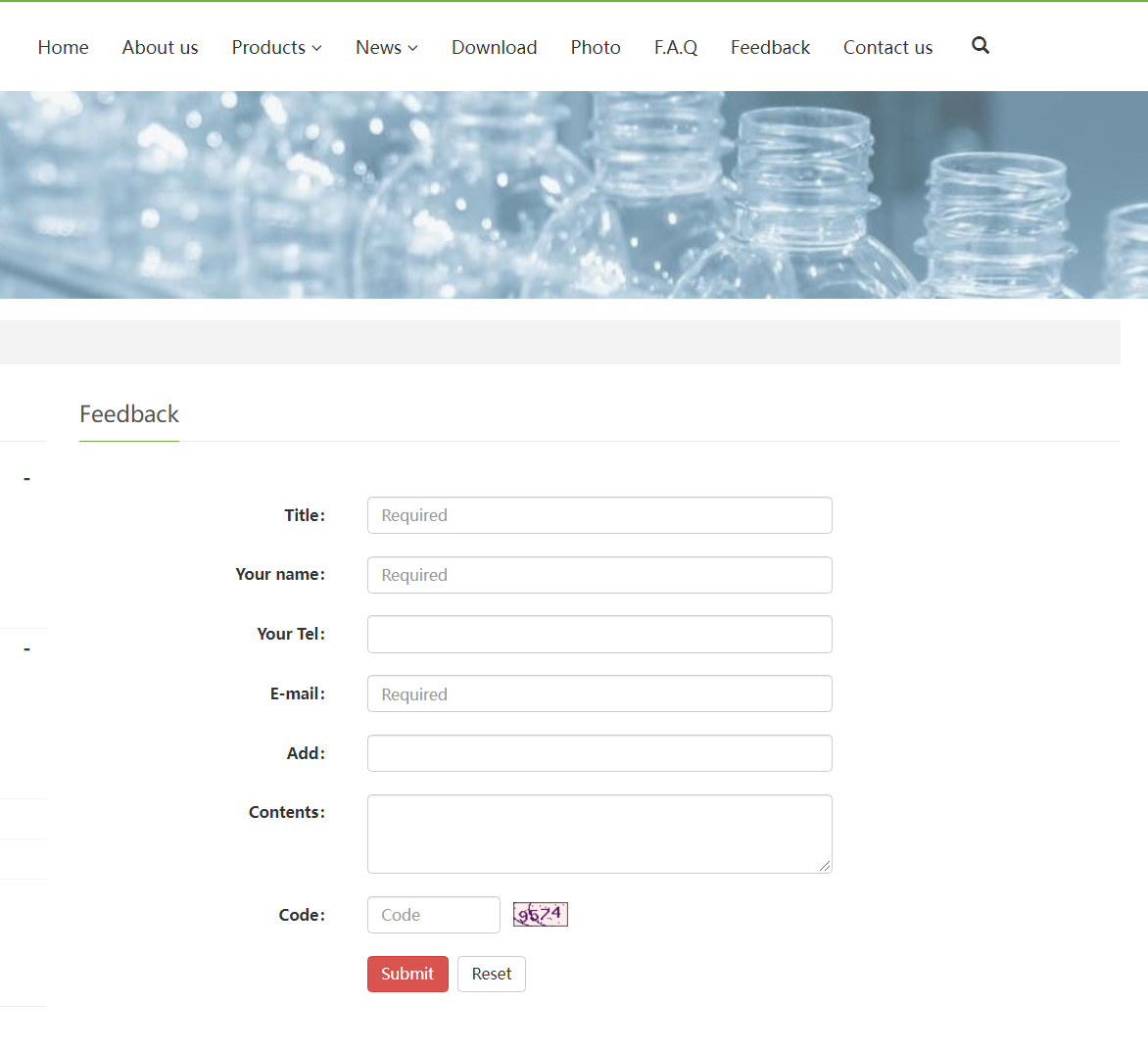
Task: Focus the Title input field
Action: pyautogui.click(x=599, y=515)
